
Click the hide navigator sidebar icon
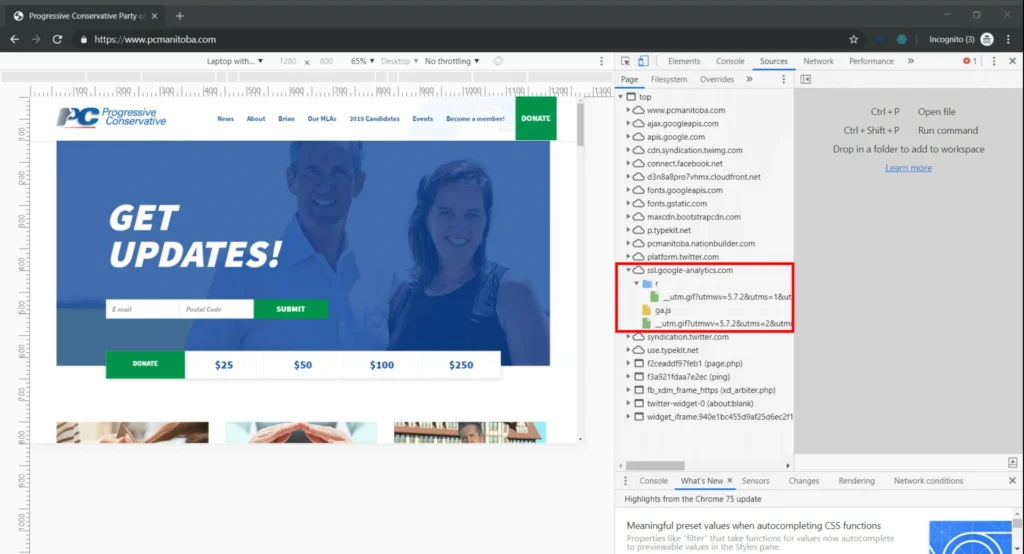point(806,79)
